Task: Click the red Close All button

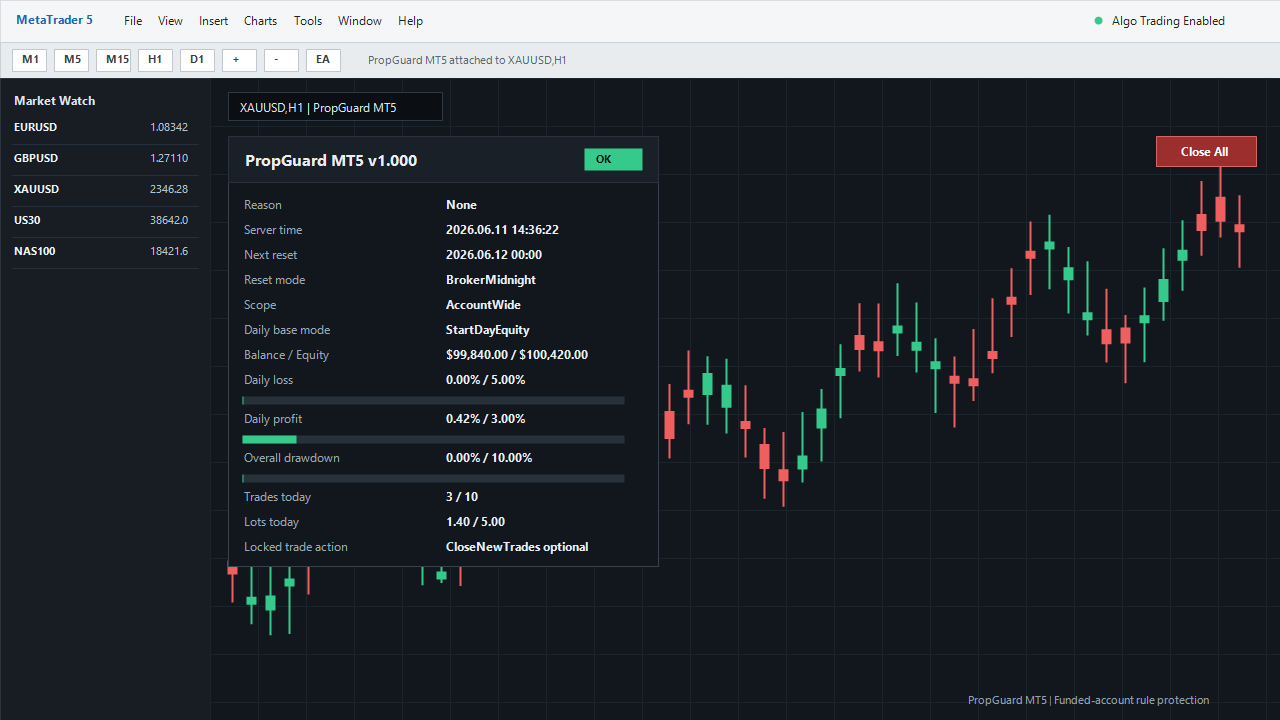Action: tap(1206, 152)
